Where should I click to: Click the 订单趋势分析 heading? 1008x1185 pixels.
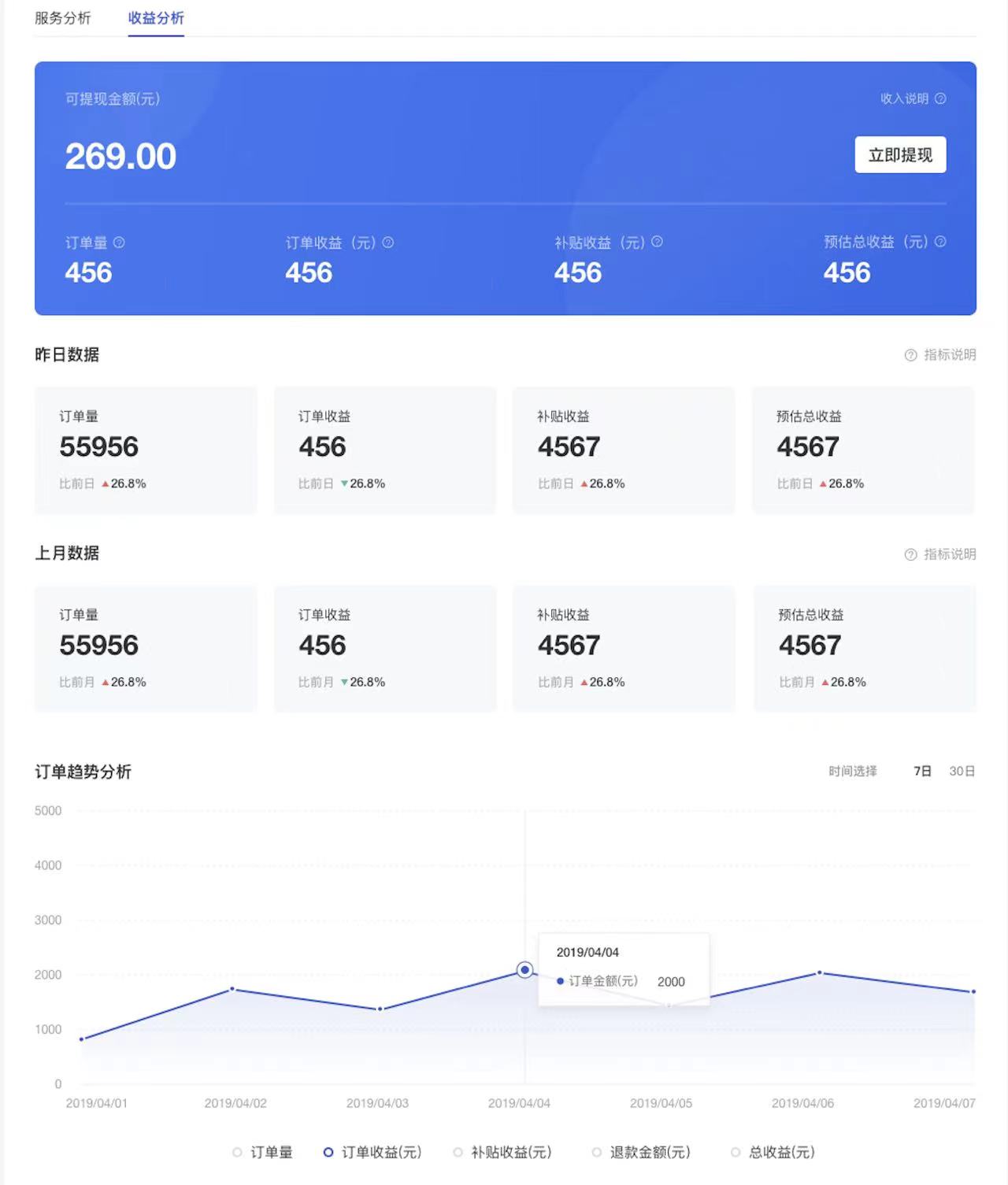coord(83,772)
